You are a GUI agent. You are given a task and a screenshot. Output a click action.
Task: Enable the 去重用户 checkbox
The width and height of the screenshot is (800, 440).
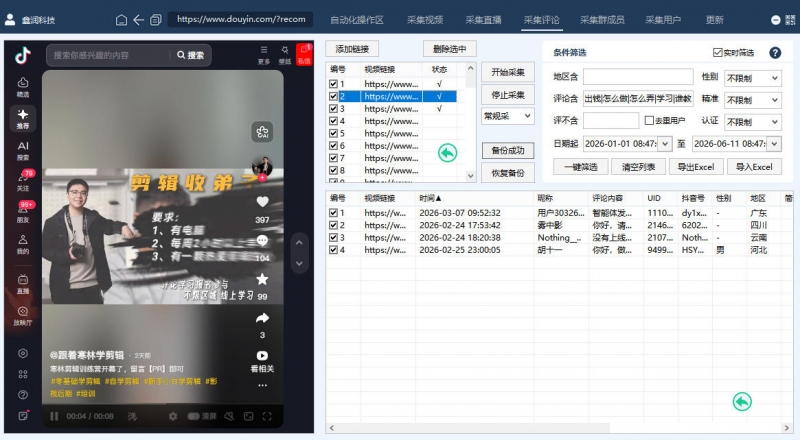(x=648, y=121)
